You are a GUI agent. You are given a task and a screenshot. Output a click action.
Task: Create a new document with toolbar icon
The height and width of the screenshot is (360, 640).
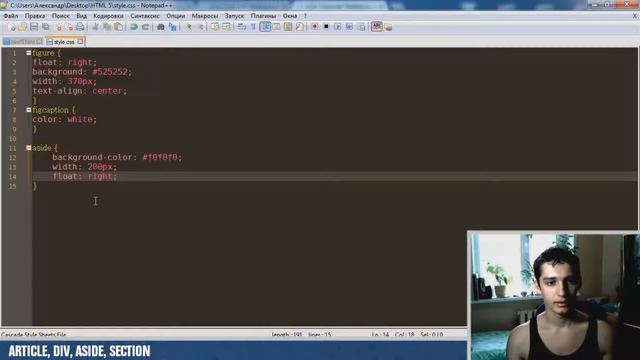11,27
